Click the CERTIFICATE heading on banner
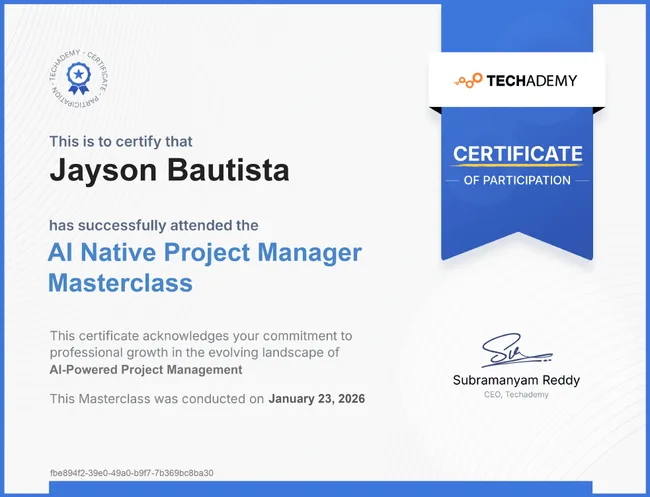The width and height of the screenshot is (650, 497). point(517,154)
